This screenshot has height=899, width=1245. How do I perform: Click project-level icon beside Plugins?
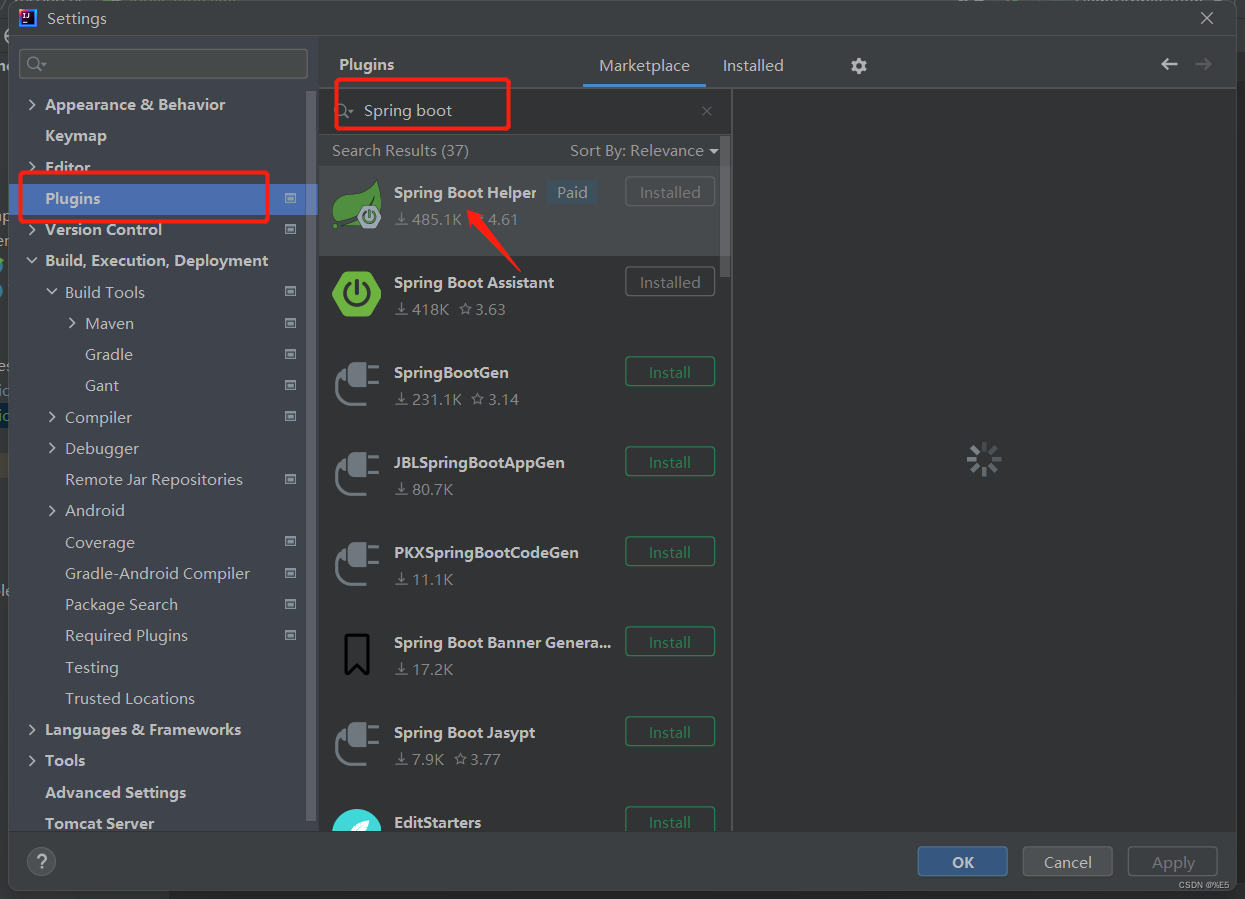click(290, 198)
